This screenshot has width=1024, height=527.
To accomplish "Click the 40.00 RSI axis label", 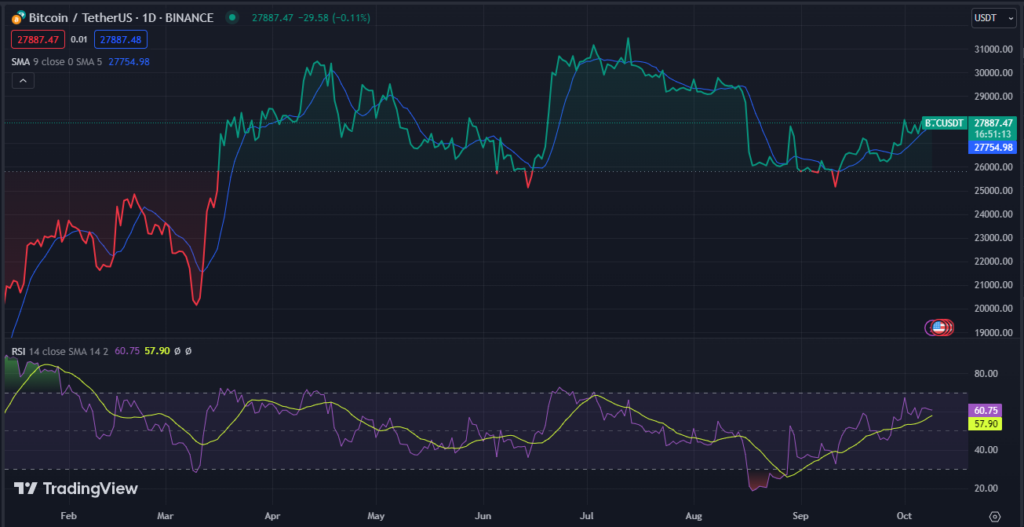I will tap(986, 450).
